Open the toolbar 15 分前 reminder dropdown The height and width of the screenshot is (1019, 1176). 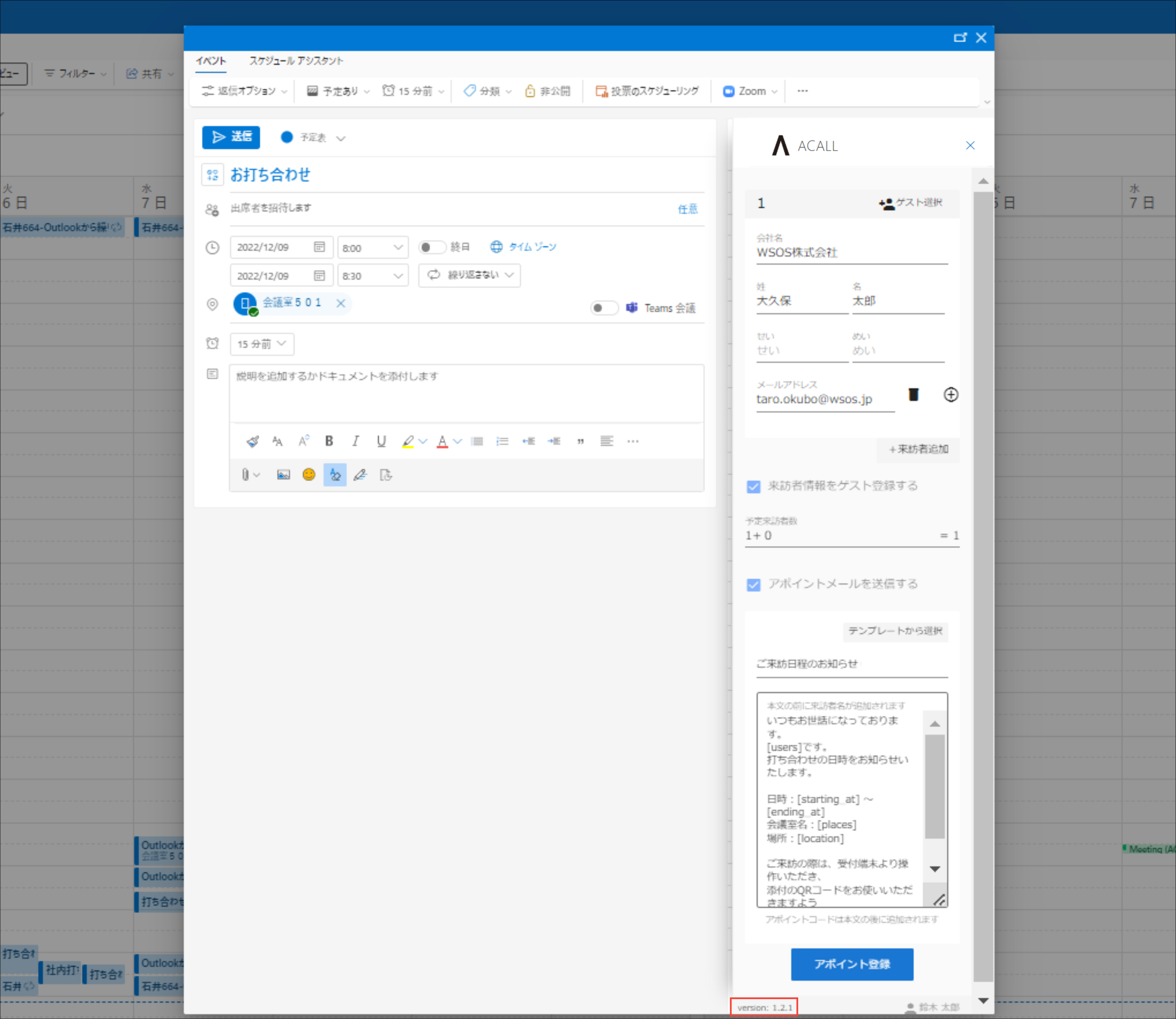(x=413, y=91)
